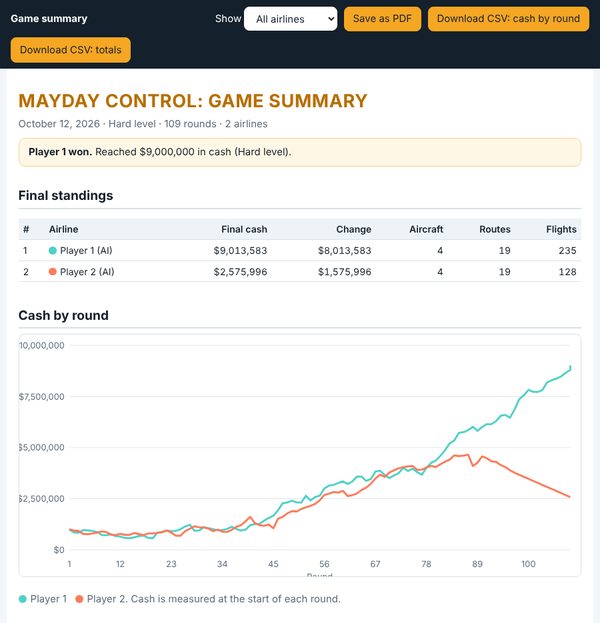Viewport: 600px width, 623px height.
Task: Click the Save as PDF button
Action: pos(382,19)
